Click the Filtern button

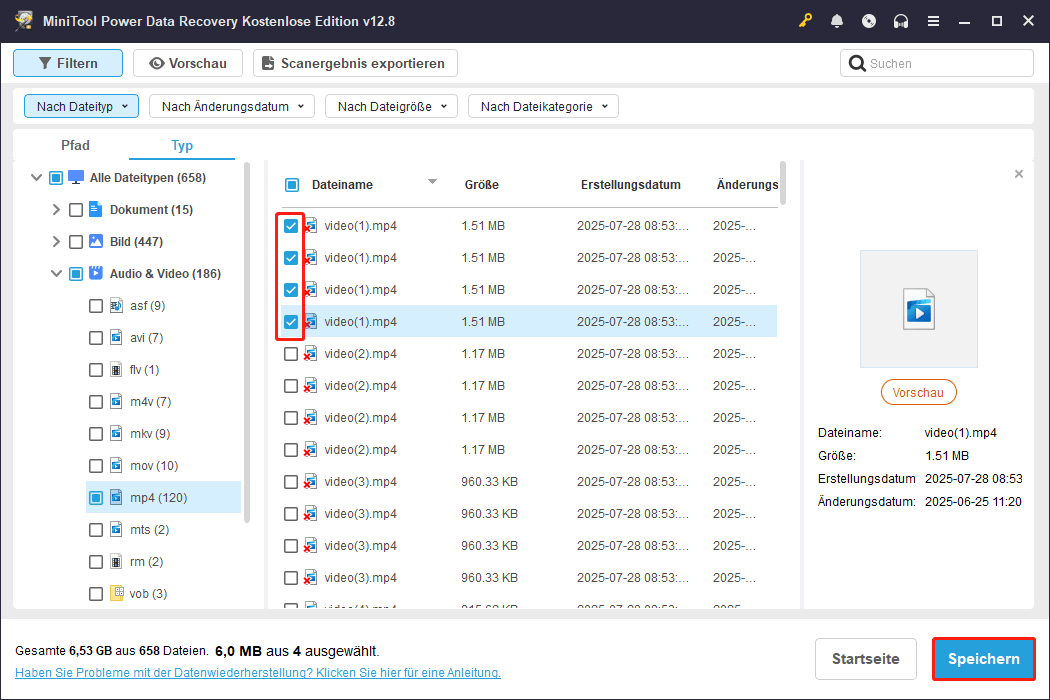tap(68, 63)
